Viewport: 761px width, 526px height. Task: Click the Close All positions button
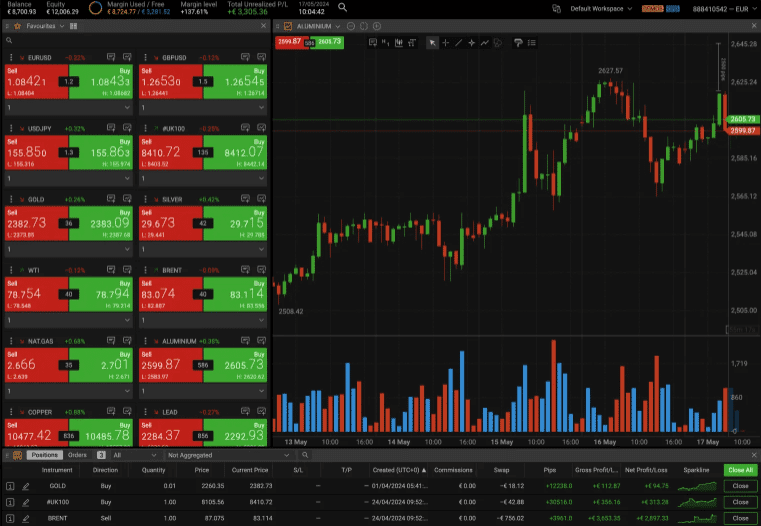pyautogui.click(x=740, y=469)
